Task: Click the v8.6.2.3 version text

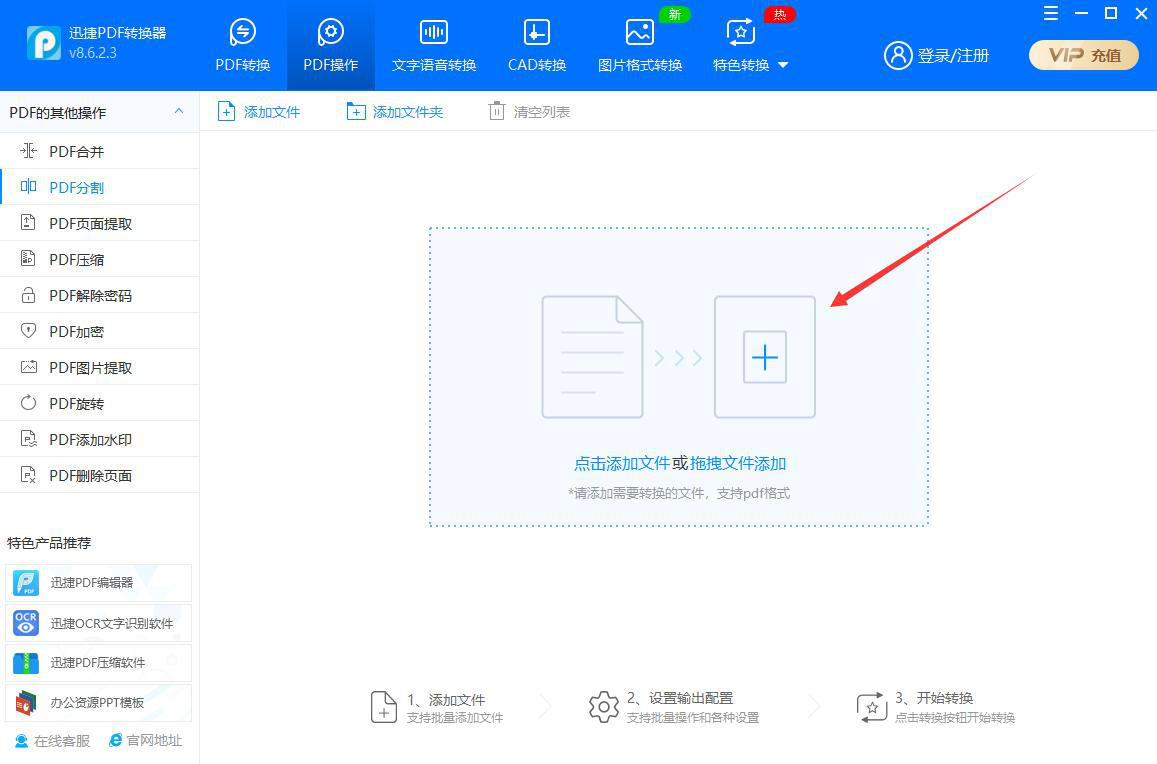Action: (92, 53)
